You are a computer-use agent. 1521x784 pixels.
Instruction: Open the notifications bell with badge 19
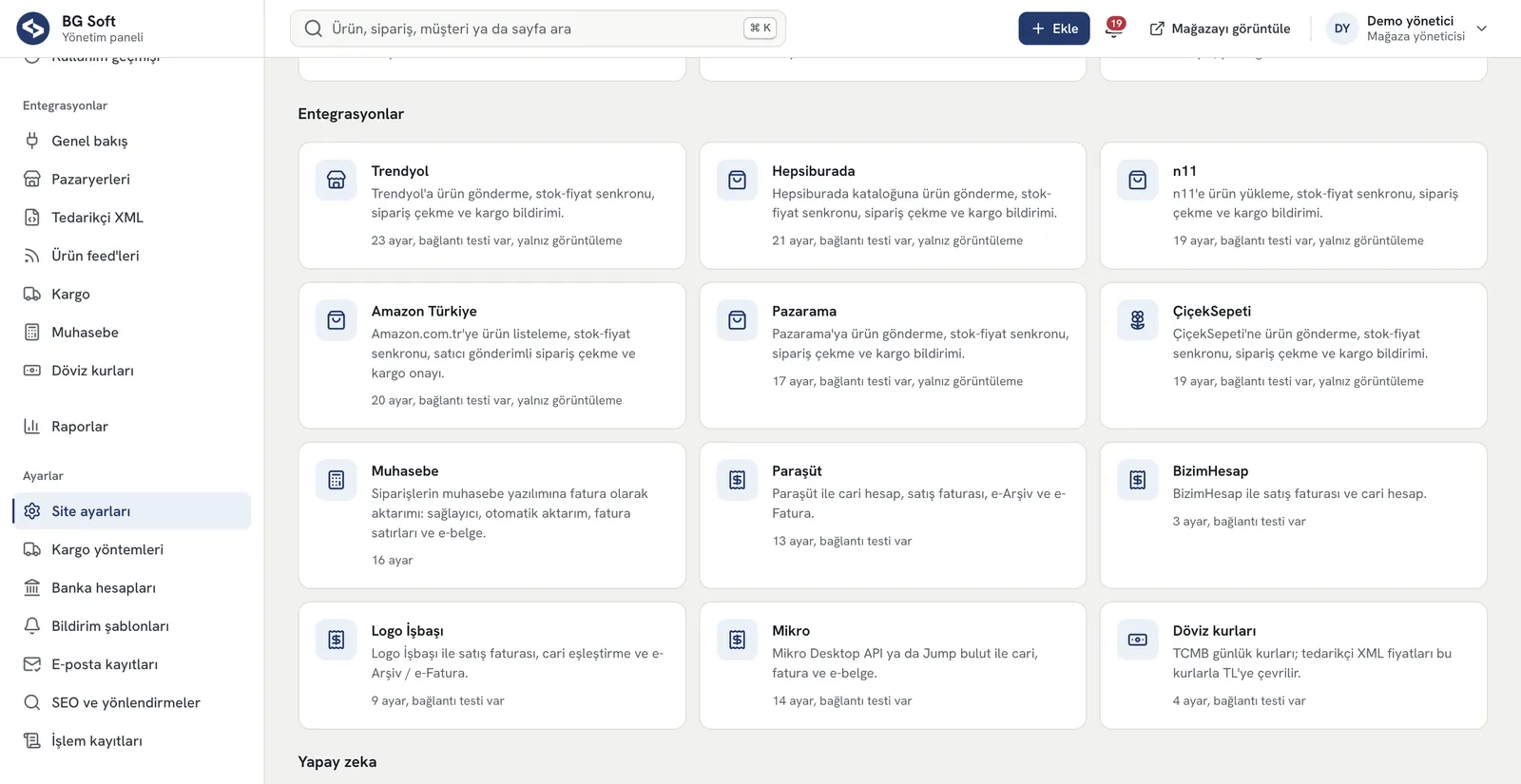pyautogui.click(x=1114, y=28)
